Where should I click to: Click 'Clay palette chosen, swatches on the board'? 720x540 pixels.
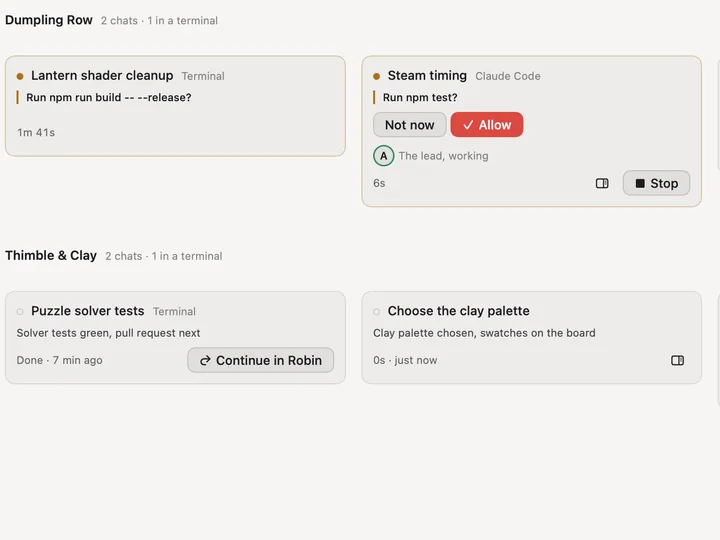tap(484, 333)
